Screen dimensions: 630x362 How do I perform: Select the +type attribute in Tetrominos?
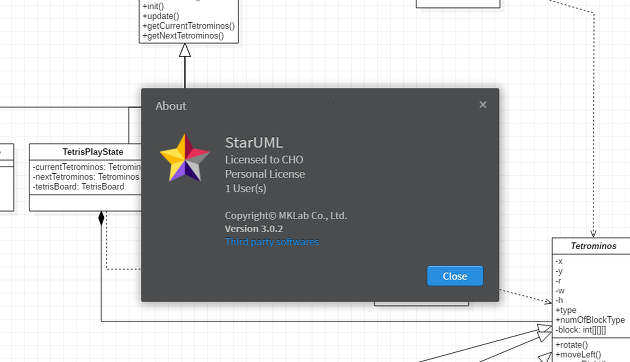coord(566,310)
